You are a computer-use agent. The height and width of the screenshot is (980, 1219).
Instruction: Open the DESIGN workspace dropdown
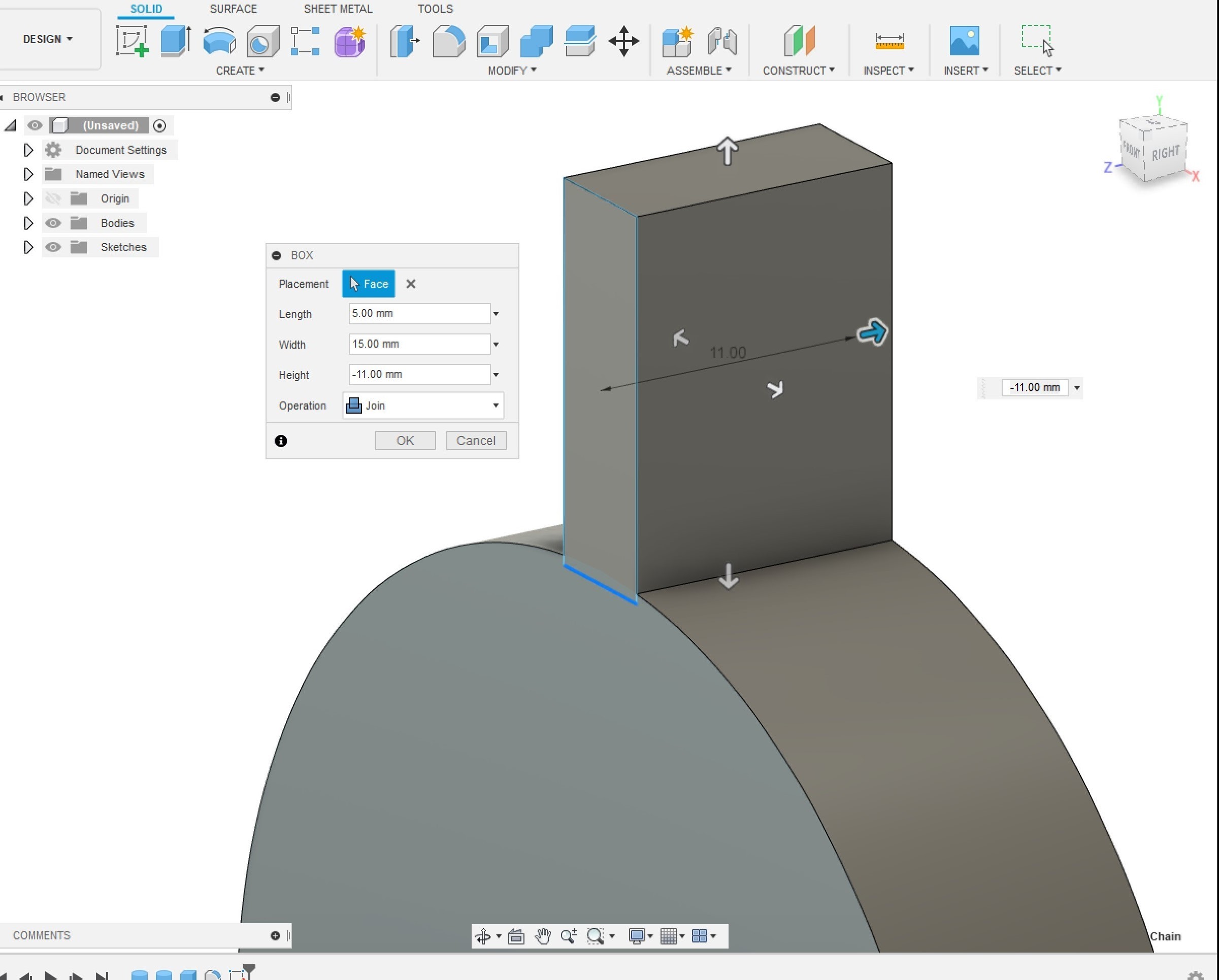coord(48,39)
